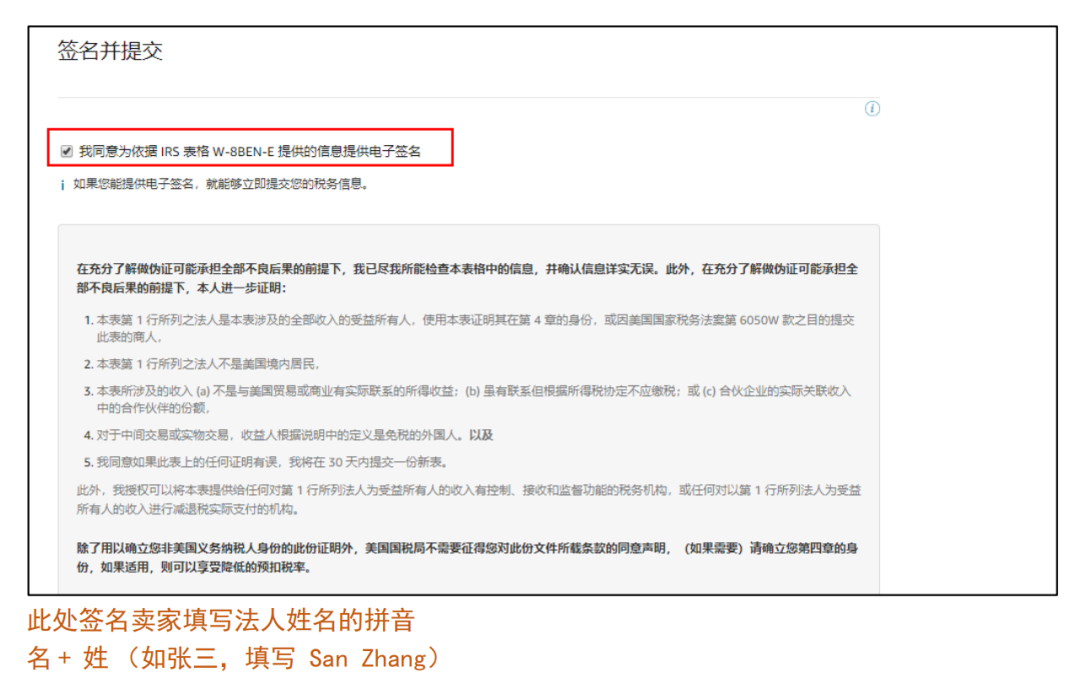Click the info icon at top right

872,109
